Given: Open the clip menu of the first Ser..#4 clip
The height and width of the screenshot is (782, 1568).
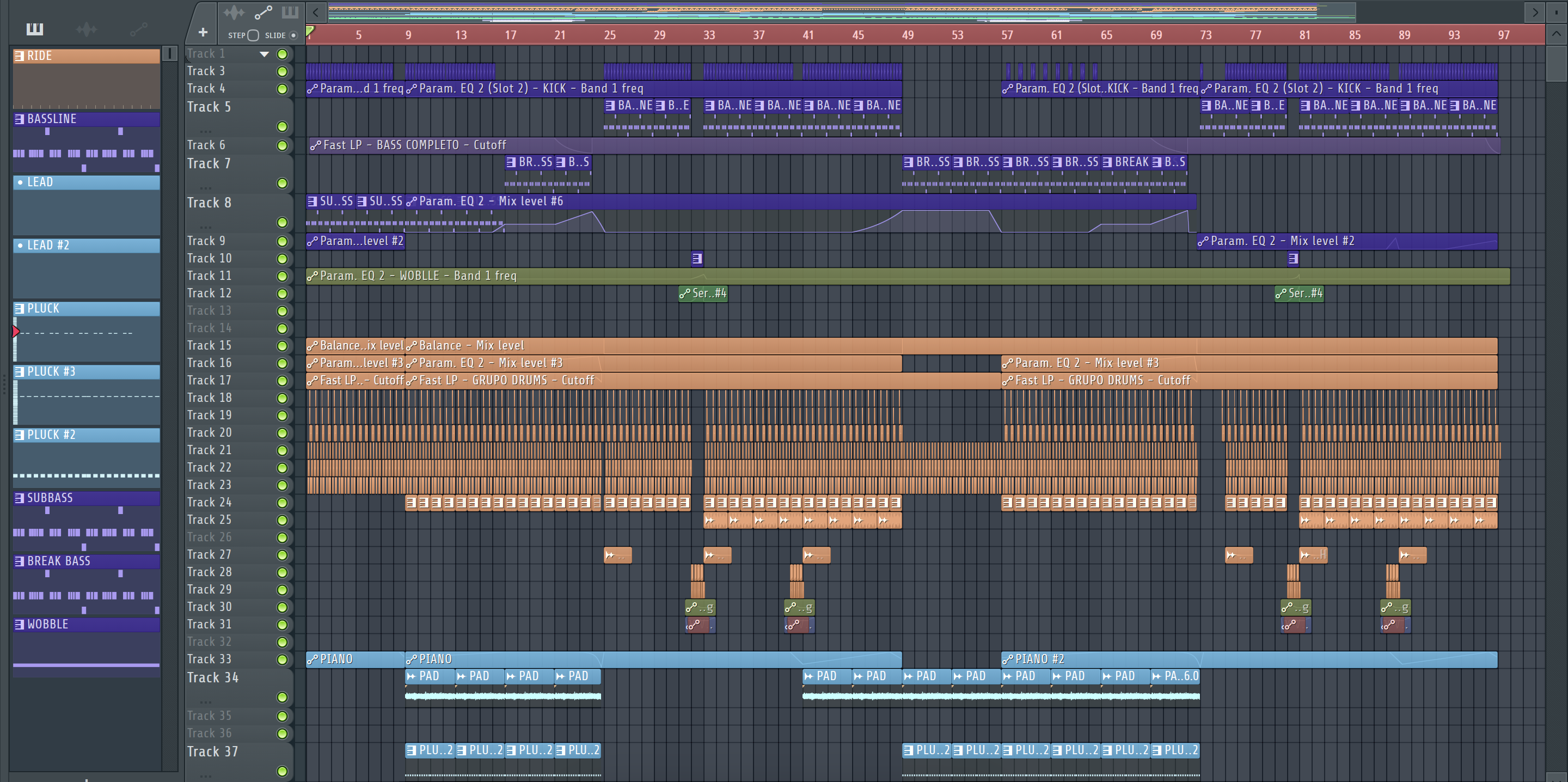Looking at the screenshot, I should [x=685, y=294].
